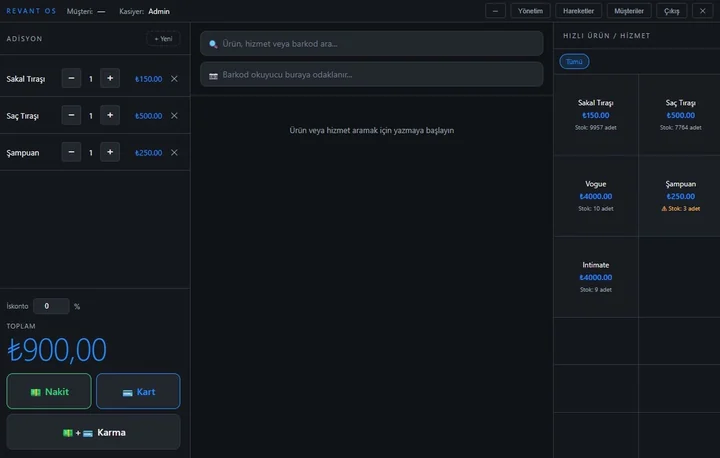720x458 pixels.
Task: Choose Karma mixed payment
Action: 93,432
